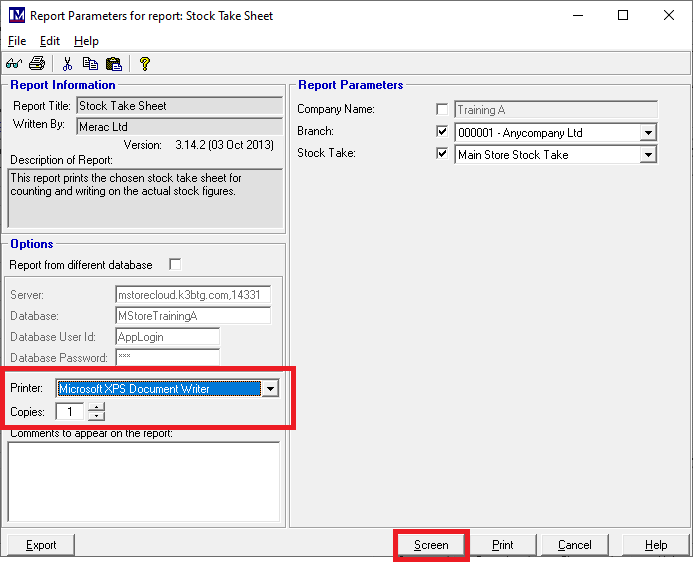This screenshot has height=565, width=699.
Task: Click the application logo in title bar
Action: pyautogui.click(x=17, y=15)
